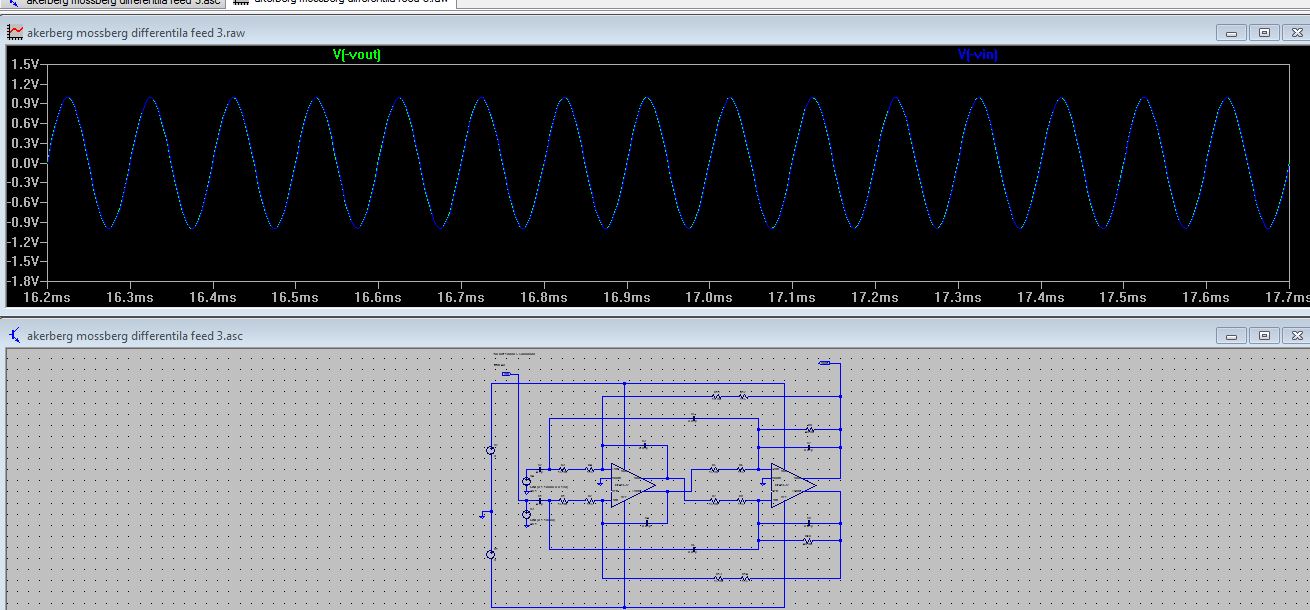
Task: Click the 16.2ms time axis label
Action: (x=47, y=298)
